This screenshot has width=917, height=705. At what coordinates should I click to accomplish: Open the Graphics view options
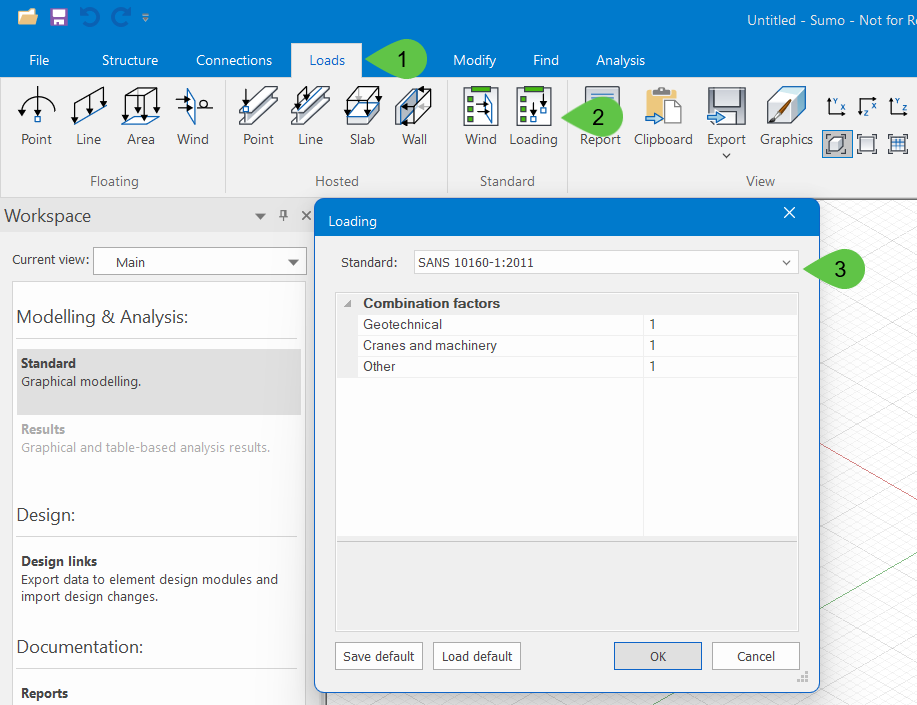pos(786,116)
